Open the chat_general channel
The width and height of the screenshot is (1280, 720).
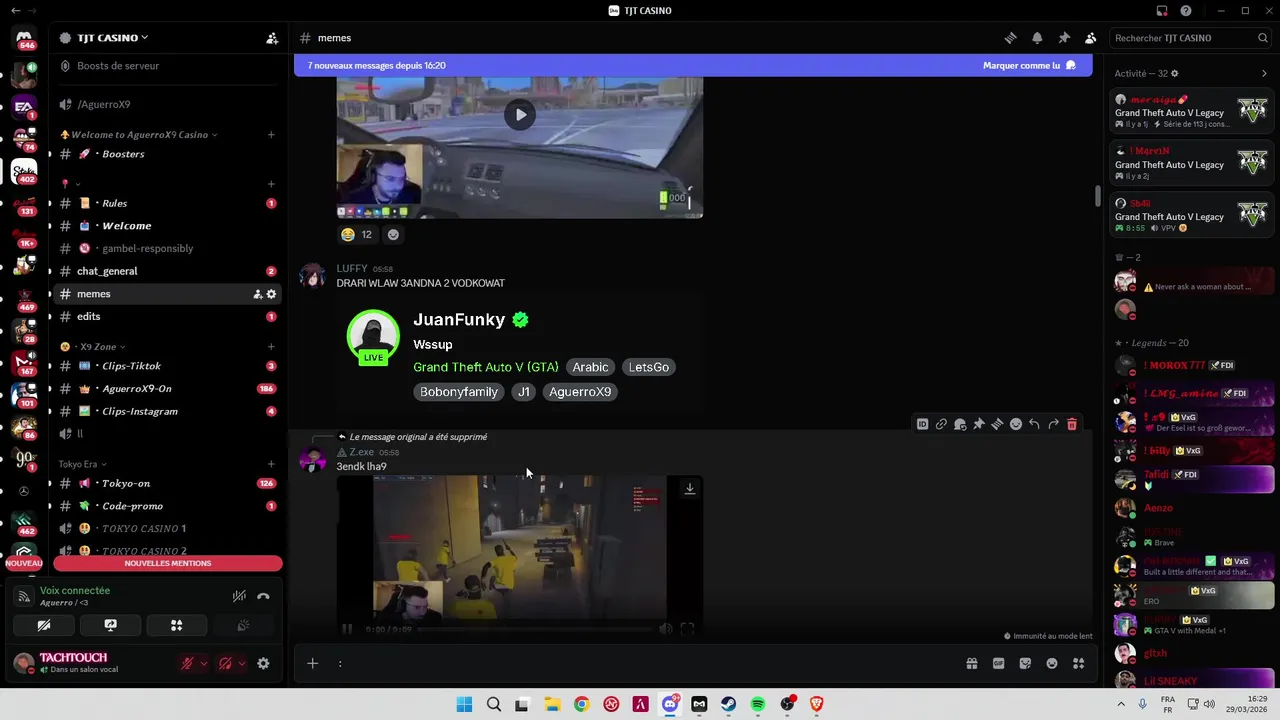pos(167,271)
